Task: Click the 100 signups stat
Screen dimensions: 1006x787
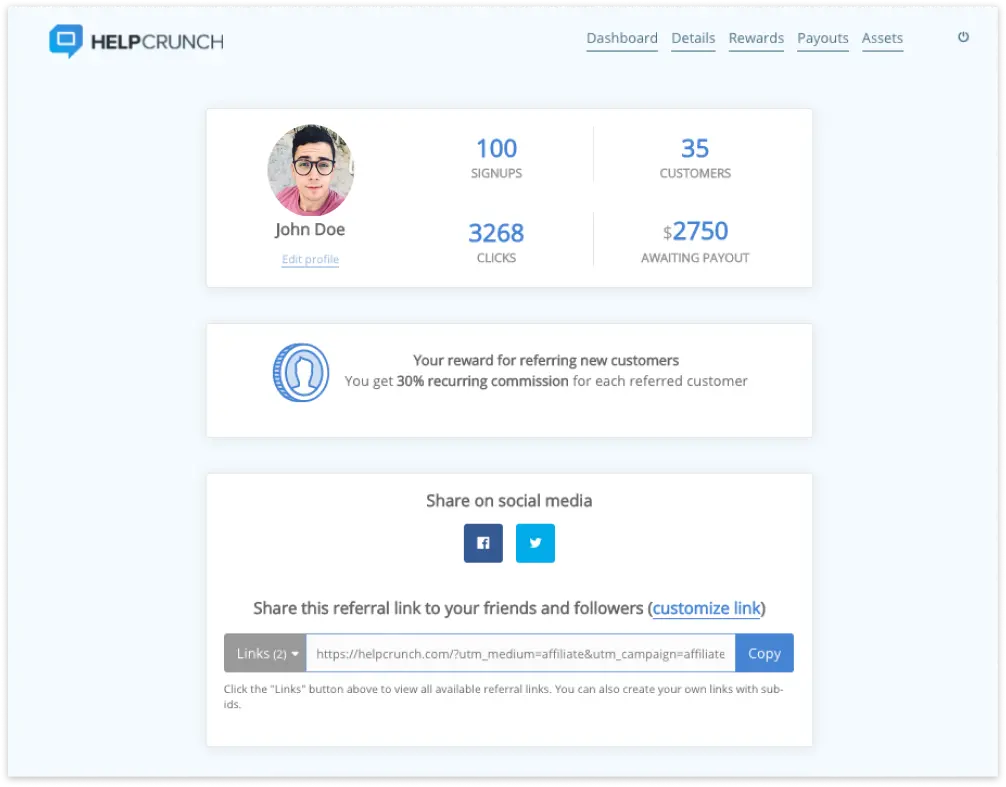Action: (x=496, y=149)
